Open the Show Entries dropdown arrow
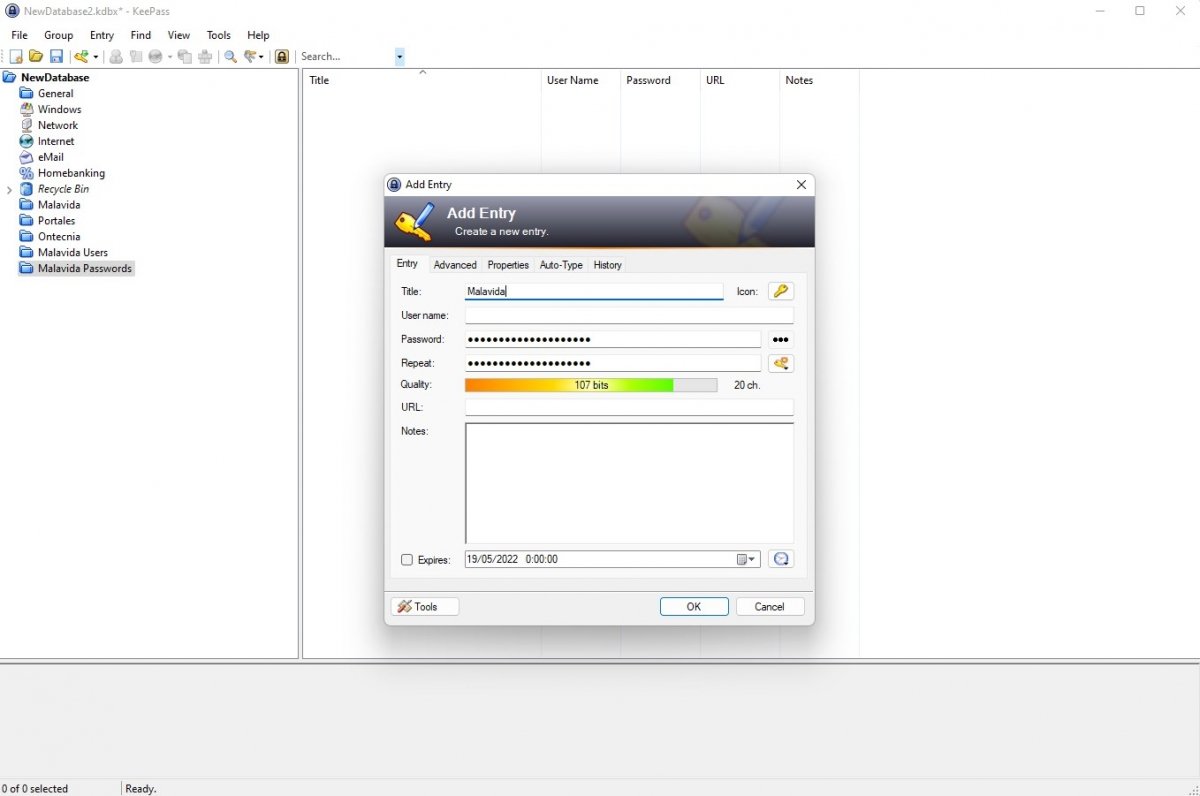The height and width of the screenshot is (796, 1200). 262,57
